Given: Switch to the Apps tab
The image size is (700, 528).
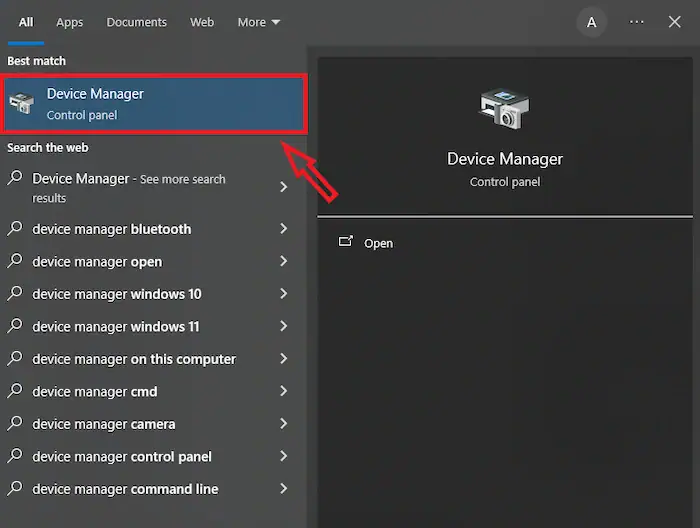Looking at the screenshot, I should [70, 22].
